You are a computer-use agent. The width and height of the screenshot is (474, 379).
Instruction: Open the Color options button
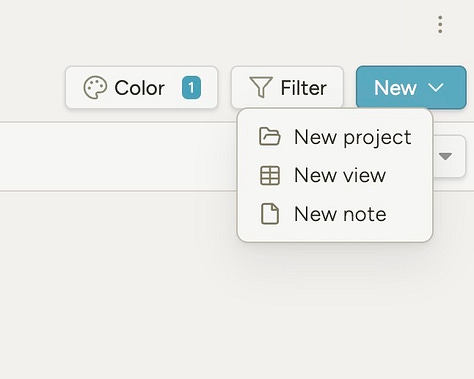pyautogui.click(x=142, y=87)
